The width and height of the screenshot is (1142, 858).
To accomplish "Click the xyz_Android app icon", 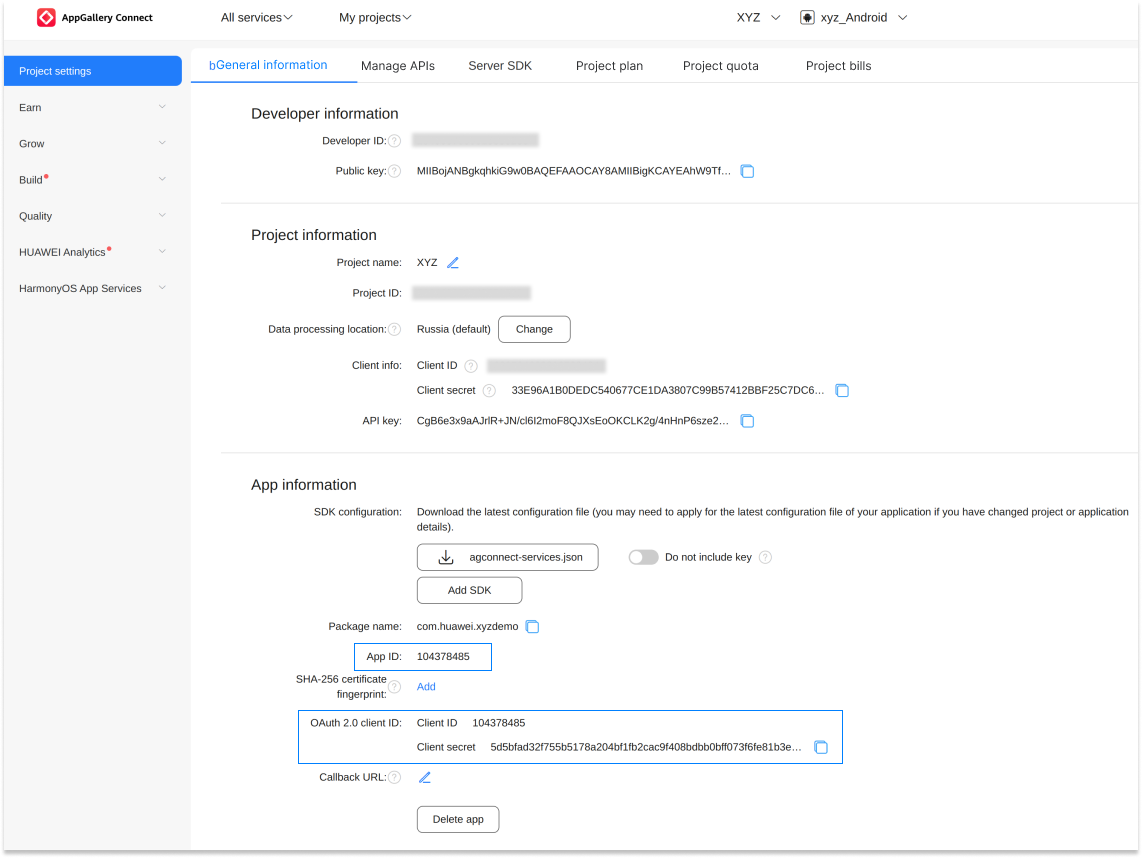I will [807, 17].
